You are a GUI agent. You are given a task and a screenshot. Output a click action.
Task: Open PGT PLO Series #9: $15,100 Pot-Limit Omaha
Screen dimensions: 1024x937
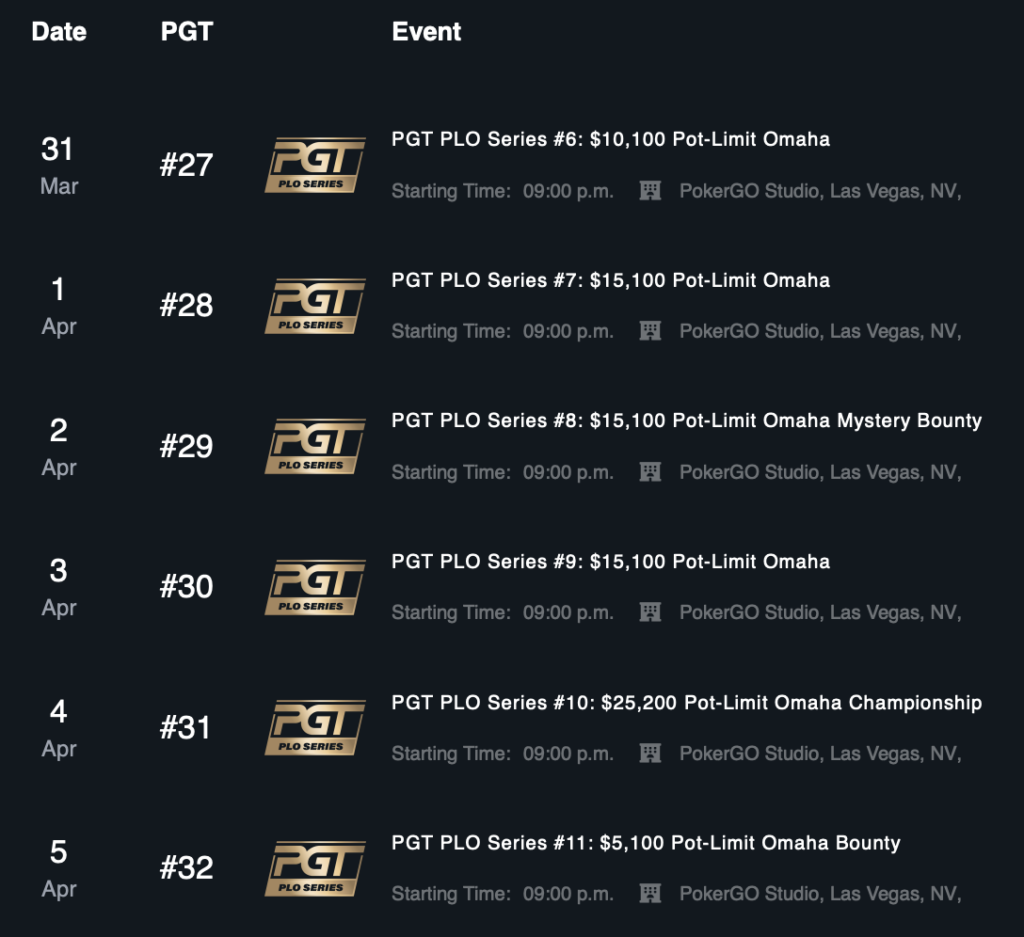pyautogui.click(x=611, y=562)
